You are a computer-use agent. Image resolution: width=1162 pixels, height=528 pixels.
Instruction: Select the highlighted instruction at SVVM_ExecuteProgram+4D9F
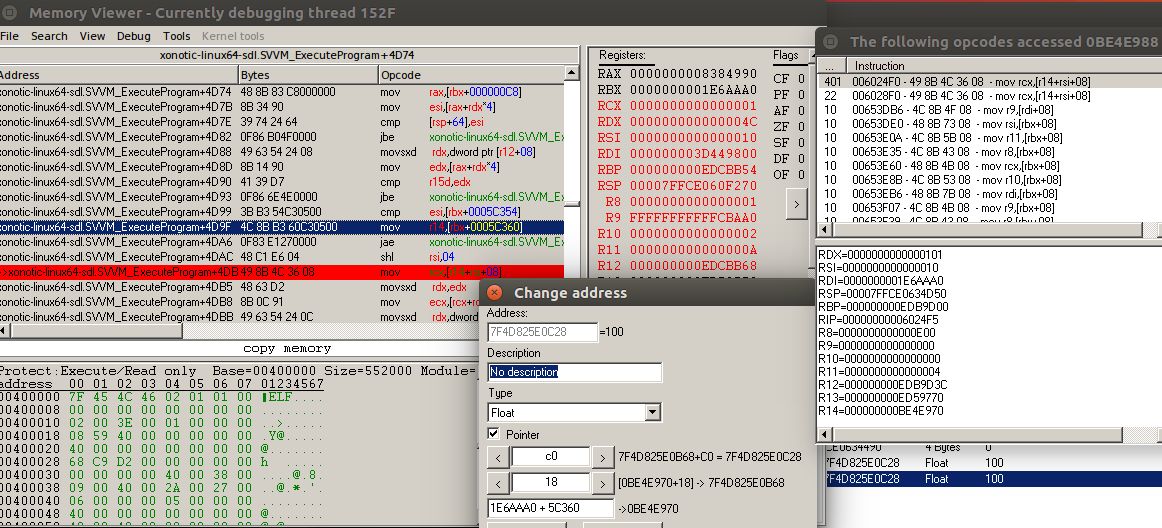coord(282,227)
